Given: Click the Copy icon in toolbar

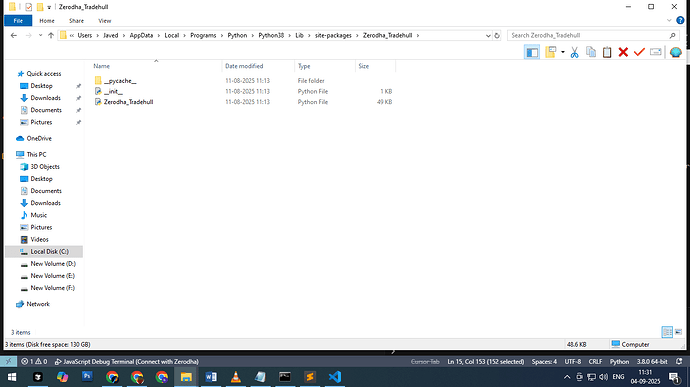Looking at the screenshot, I should pos(591,52).
